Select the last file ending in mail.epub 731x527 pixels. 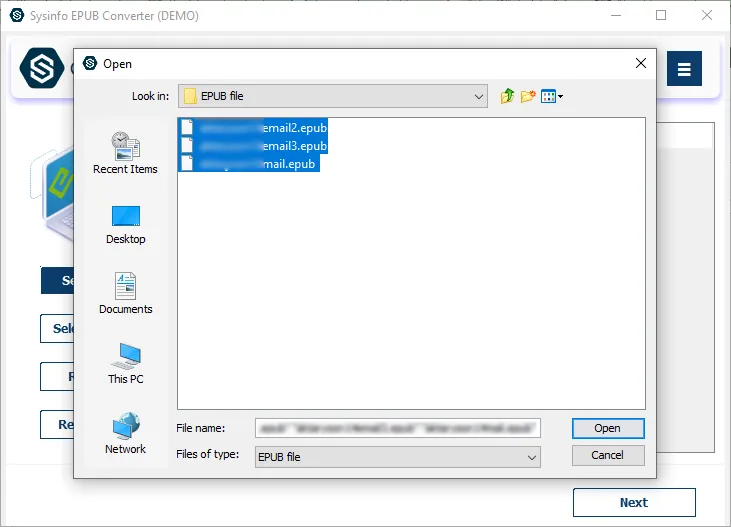pos(249,164)
